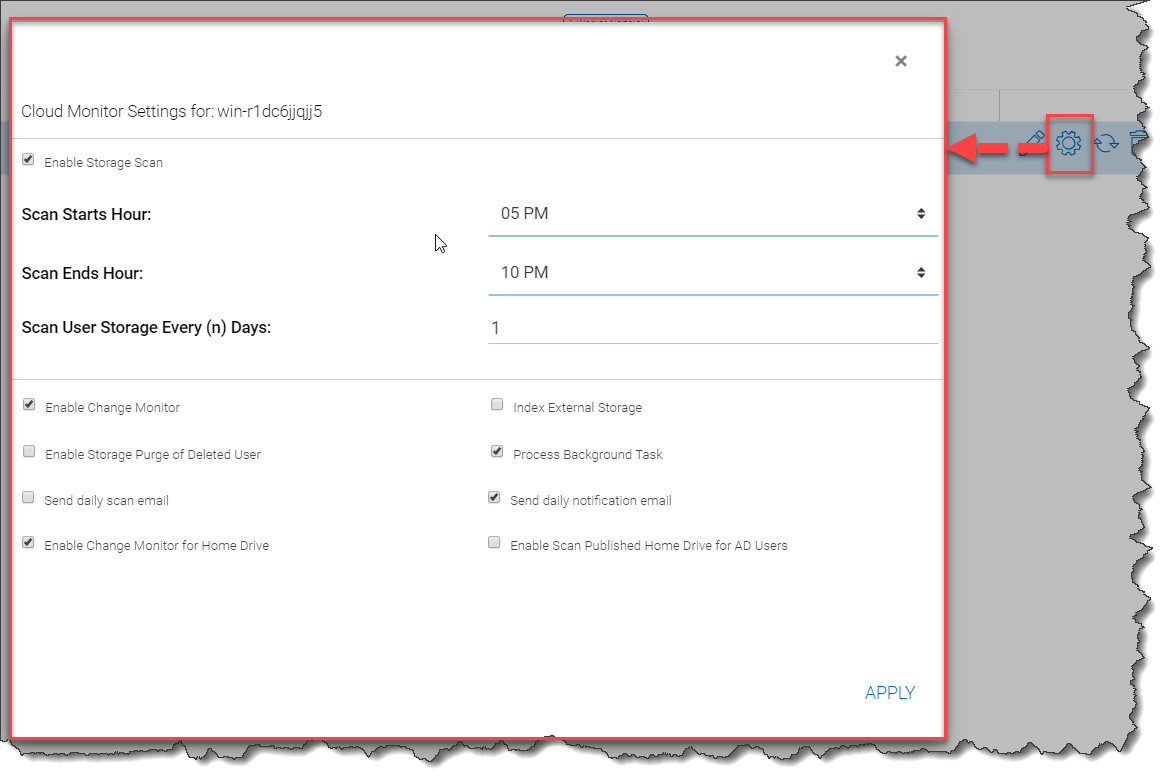
Task: Check Send daily scan email
Action: pos(28,498)
